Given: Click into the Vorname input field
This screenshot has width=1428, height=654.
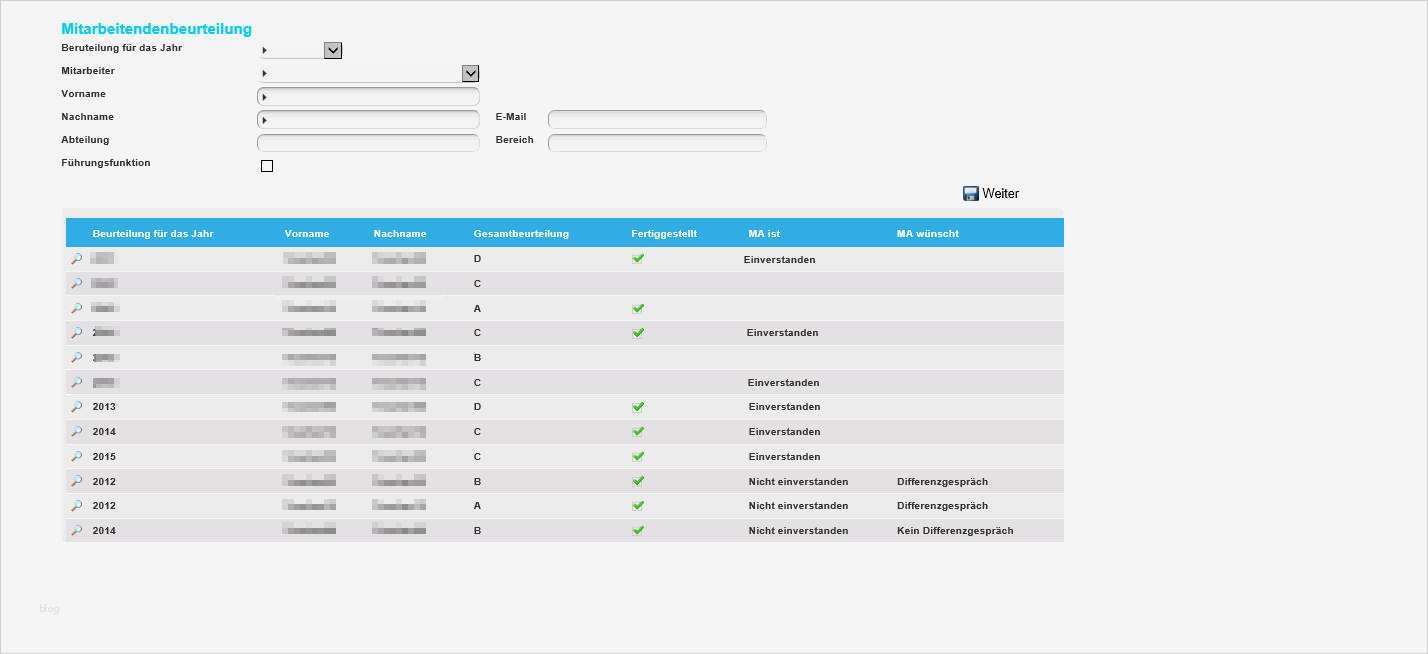Looking at the screenshot, I should click(368, 97).
